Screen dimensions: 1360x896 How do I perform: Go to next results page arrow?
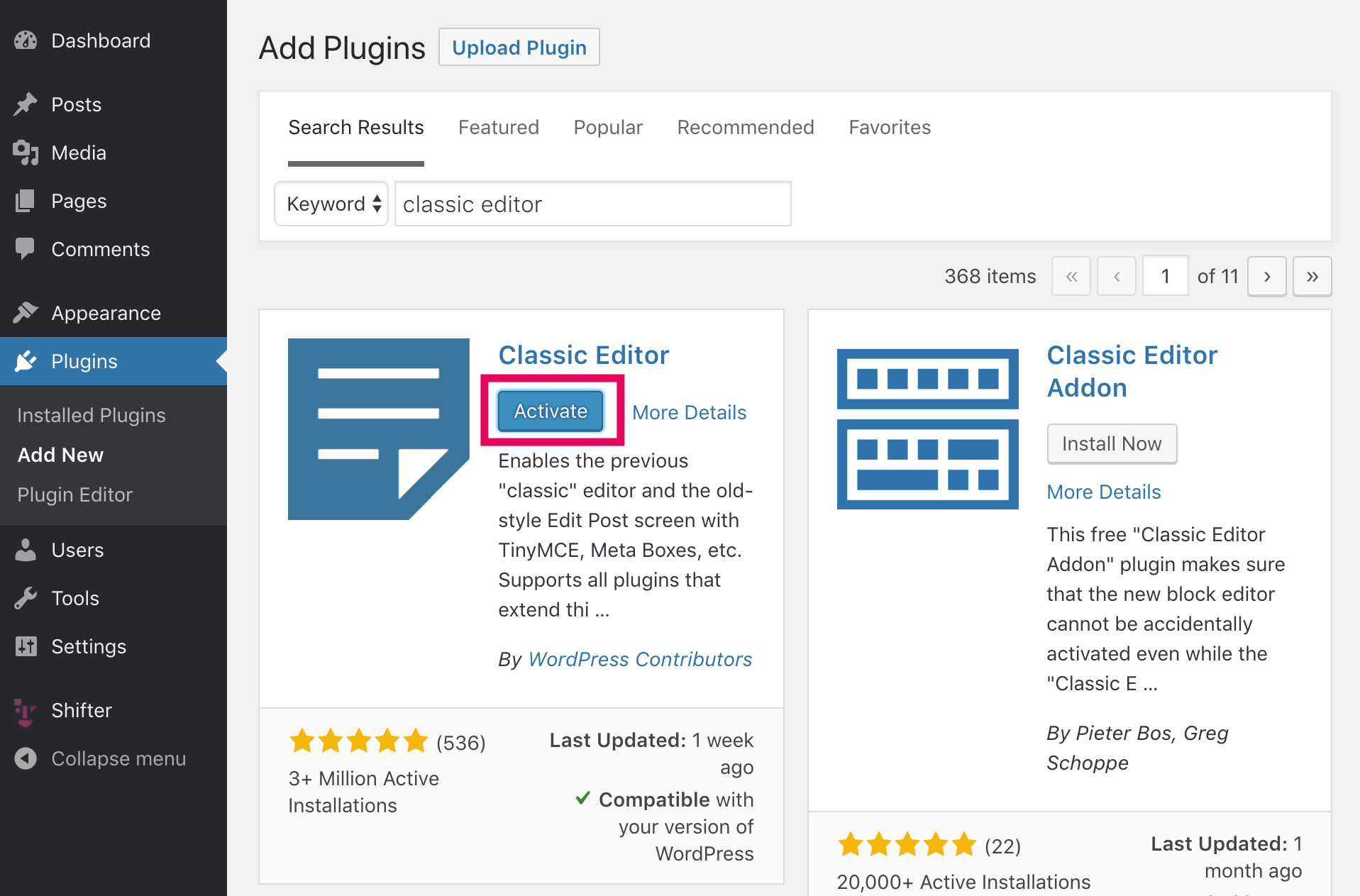(x=1266, y=276)
